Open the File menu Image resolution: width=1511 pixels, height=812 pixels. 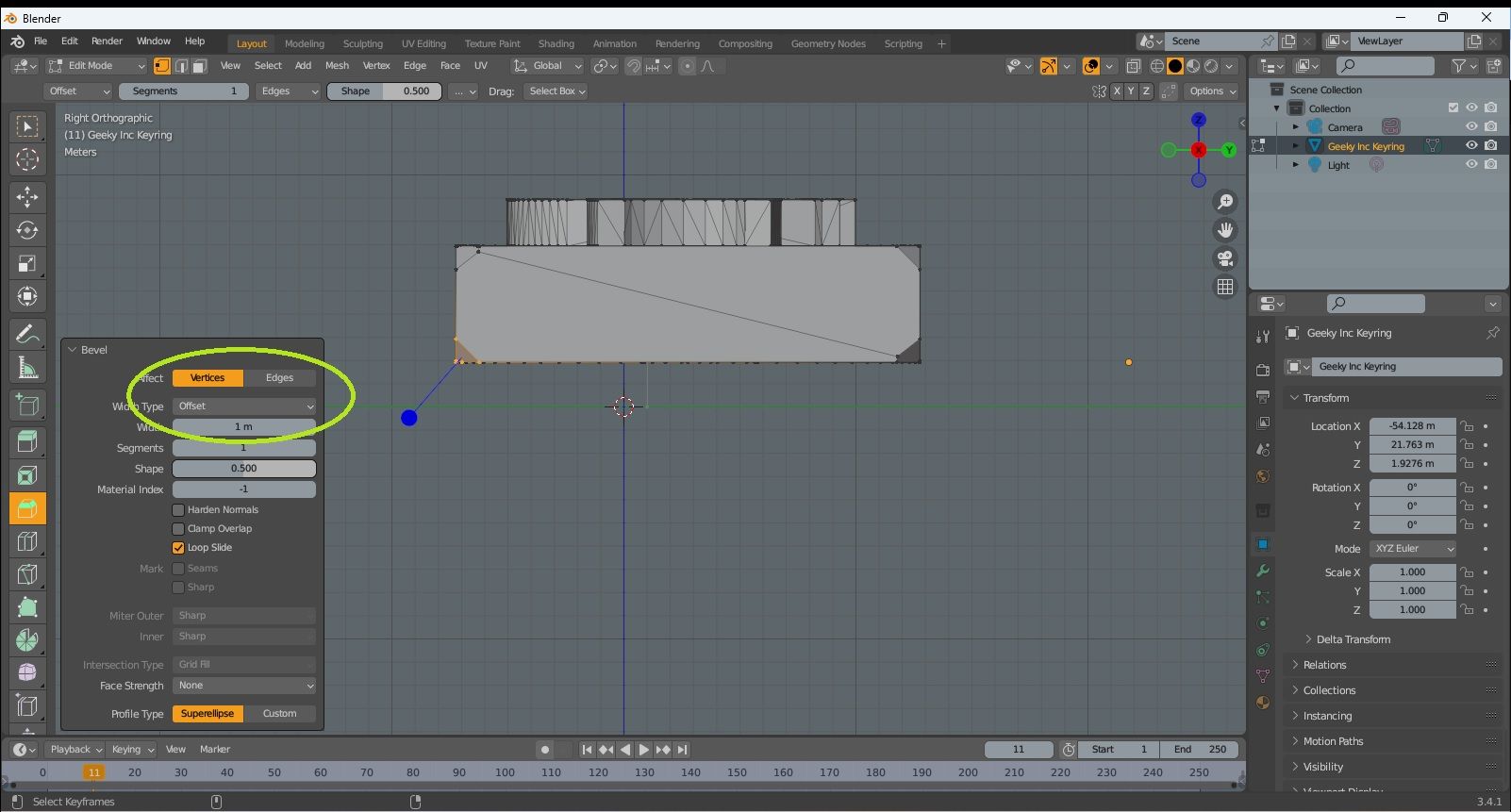coord(41,41)
